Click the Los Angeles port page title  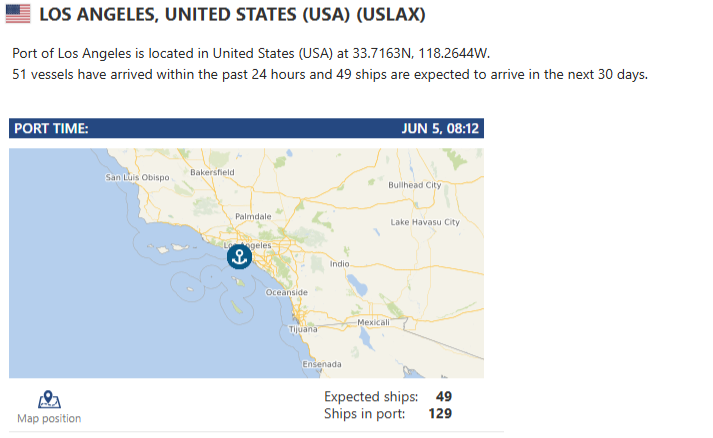tap(232, 15)
